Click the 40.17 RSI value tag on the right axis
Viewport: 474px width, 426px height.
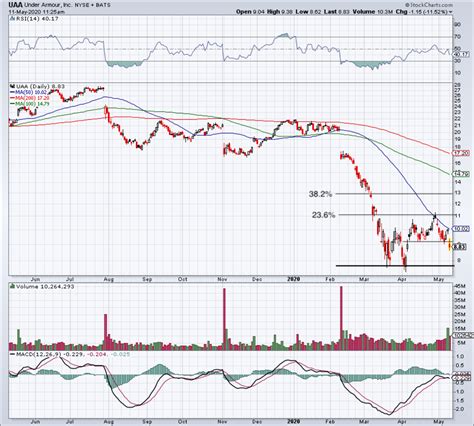tap(461, 54)
